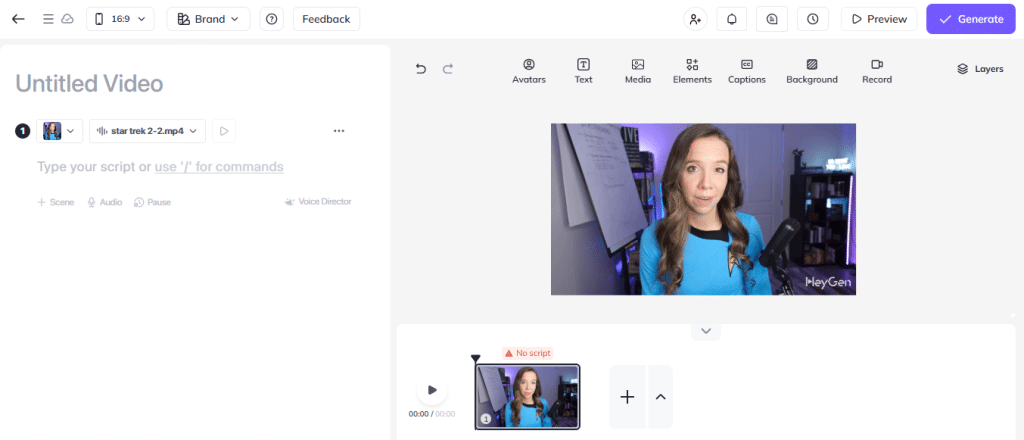This screenshot has height=440, width=1024.
Task: Open notifications bell
Action: click(x=731, y=19)
